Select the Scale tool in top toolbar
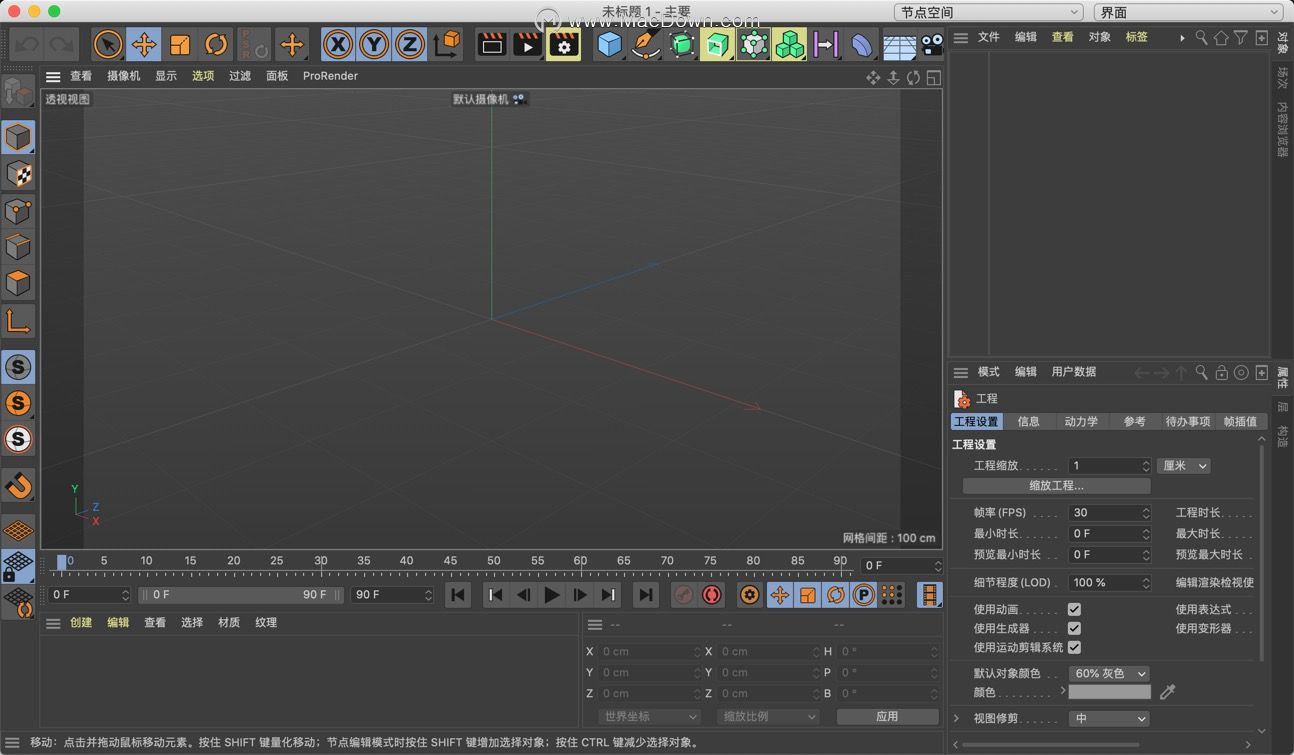 coord(180,44)
